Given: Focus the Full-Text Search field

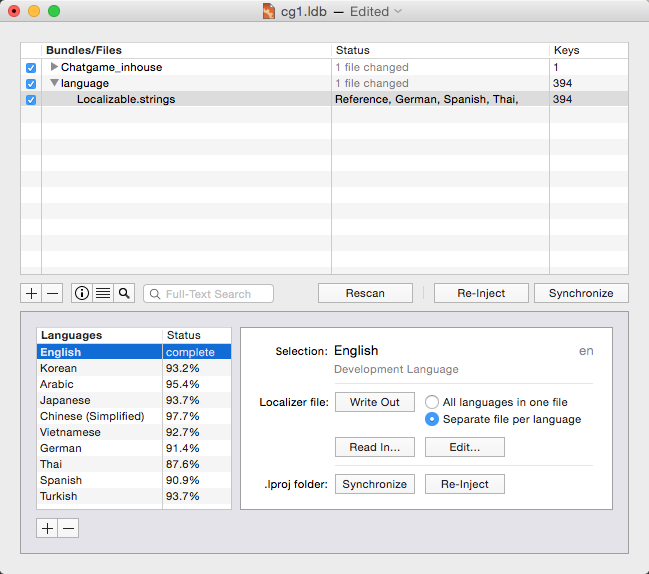Looking at the screenshot, I should point(215,294).
